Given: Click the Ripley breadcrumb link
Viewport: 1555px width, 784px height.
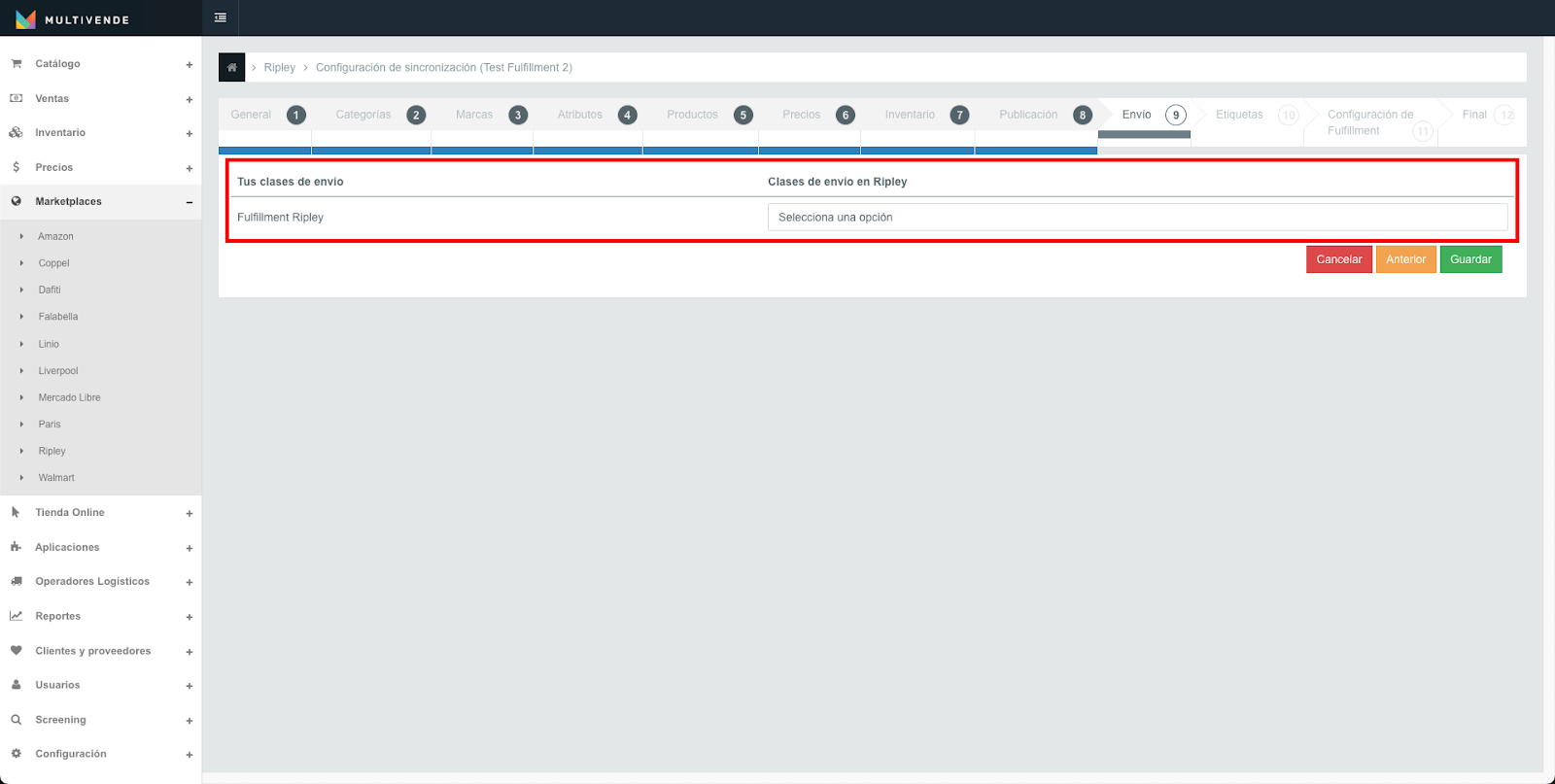Looking at the screenshot, I should (280, 68).
